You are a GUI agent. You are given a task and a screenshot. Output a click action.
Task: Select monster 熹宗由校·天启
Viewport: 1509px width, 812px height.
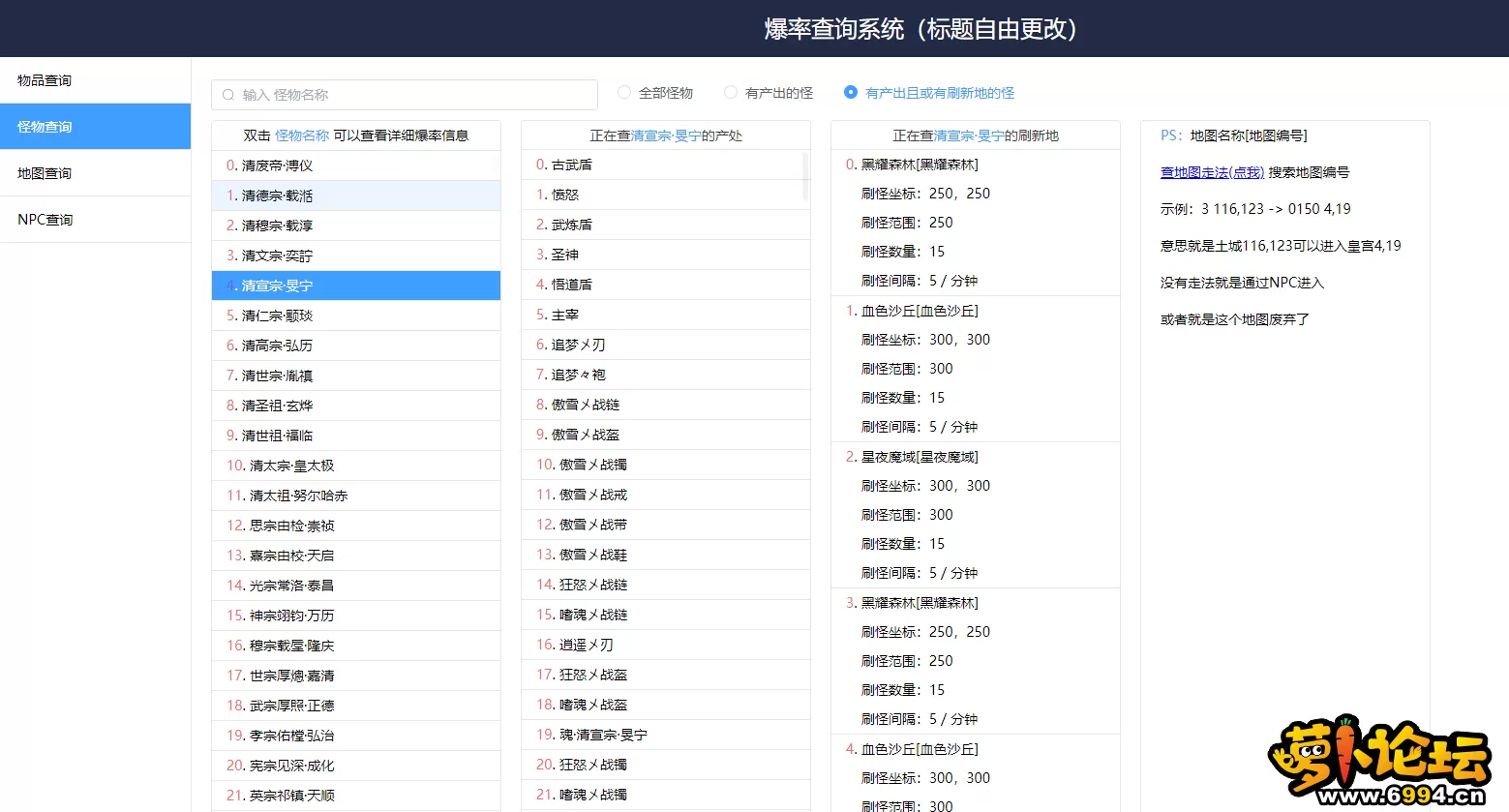point(356,556)
